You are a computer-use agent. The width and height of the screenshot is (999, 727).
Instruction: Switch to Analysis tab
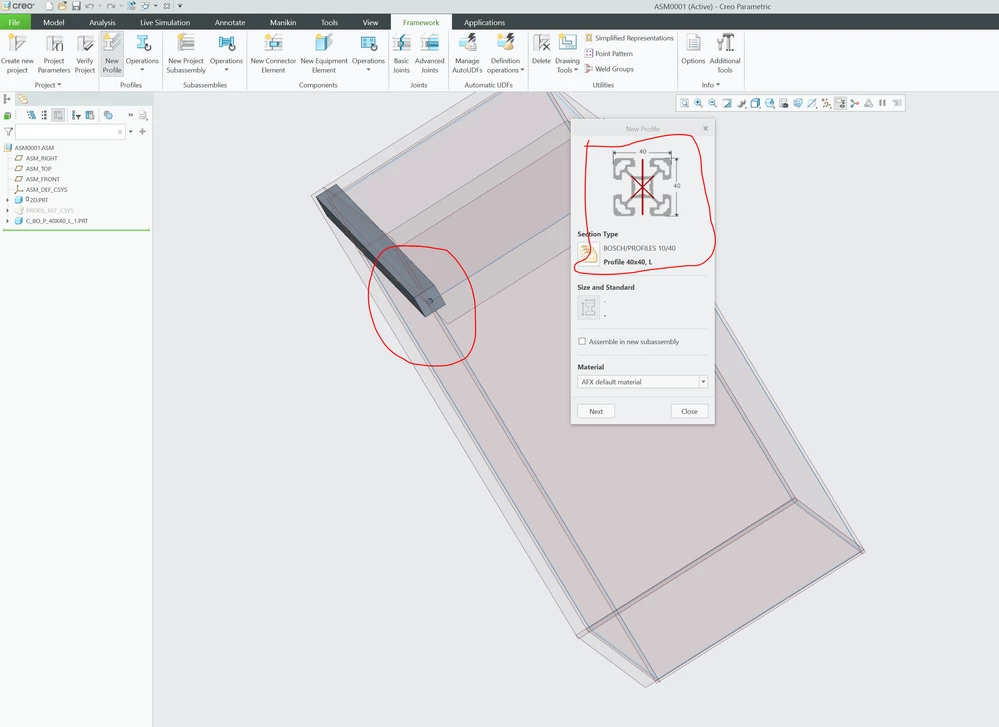point(102,22)
